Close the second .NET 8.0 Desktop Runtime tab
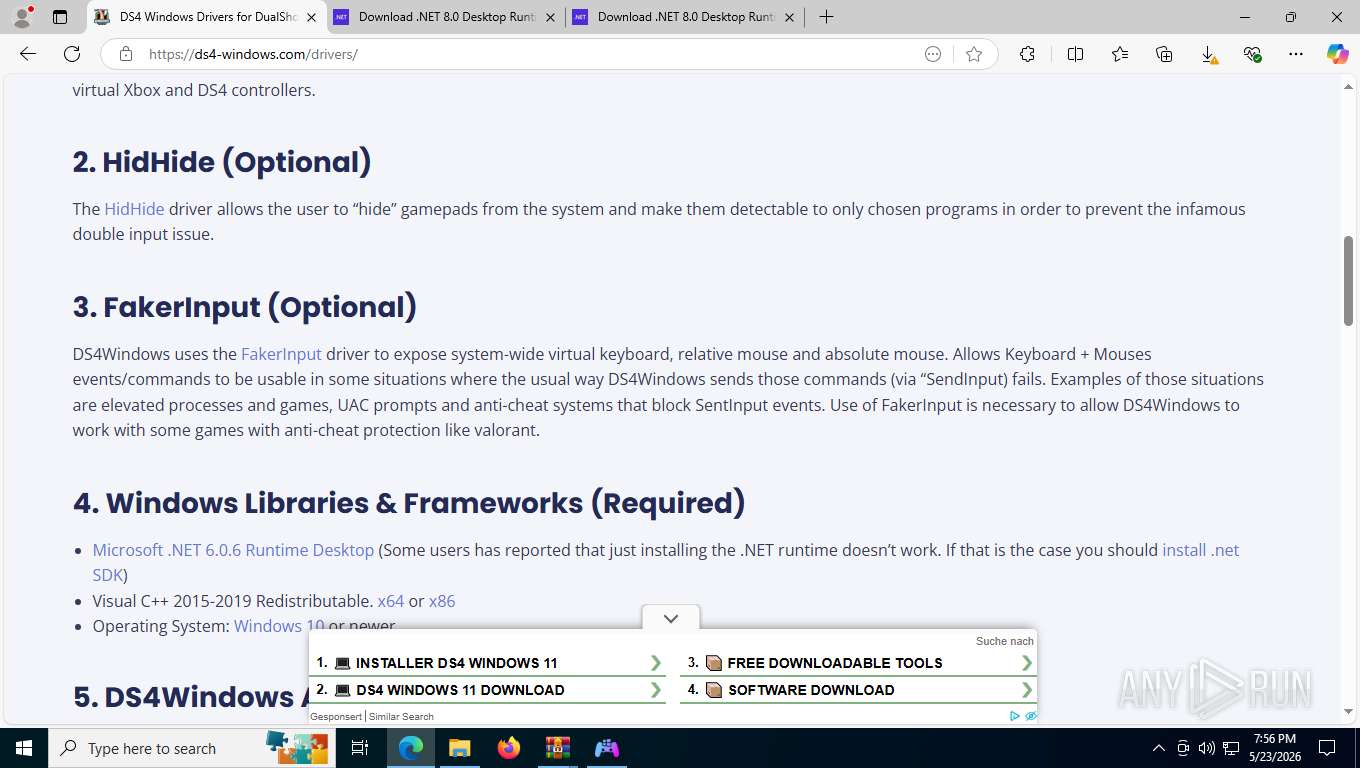Image resolution: width=1360 pixels, height=768 pixels. point(789,17)
